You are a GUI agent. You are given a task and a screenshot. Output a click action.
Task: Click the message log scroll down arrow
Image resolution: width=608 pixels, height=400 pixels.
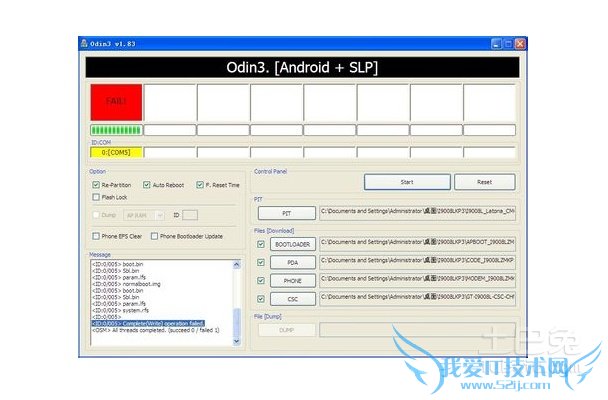237,341
